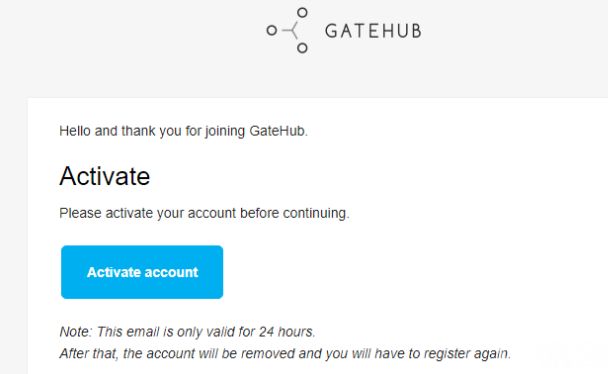Click 'Please activate your account before continuing' text
Image resolution: width=608 pixels, height=374 pixels.
(204, 213)
